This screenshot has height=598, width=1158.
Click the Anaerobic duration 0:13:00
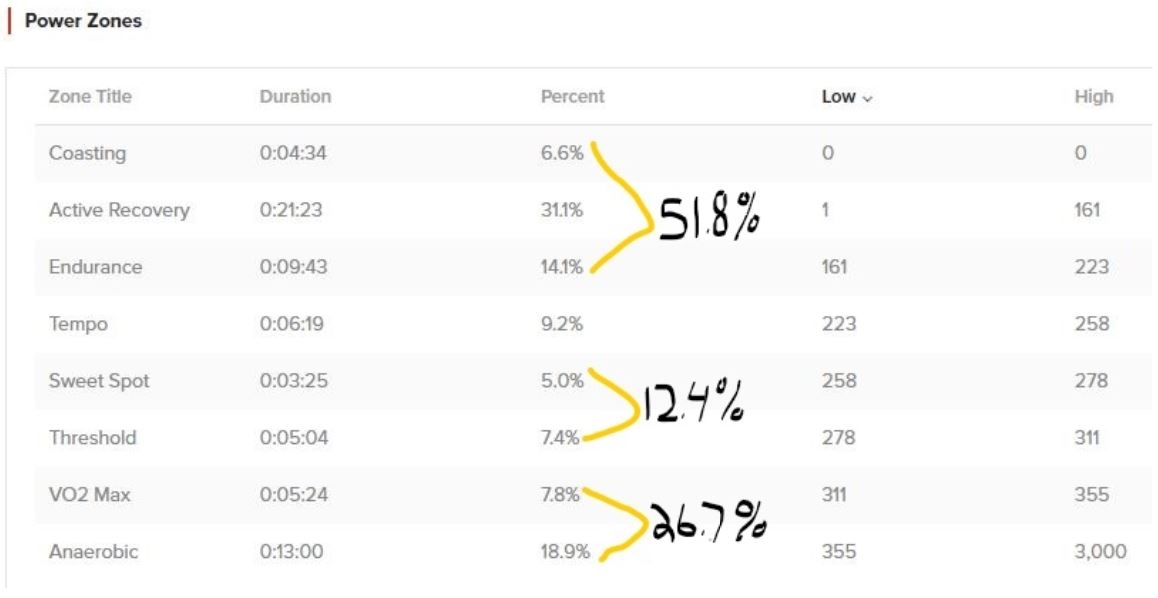click(293, 552)
